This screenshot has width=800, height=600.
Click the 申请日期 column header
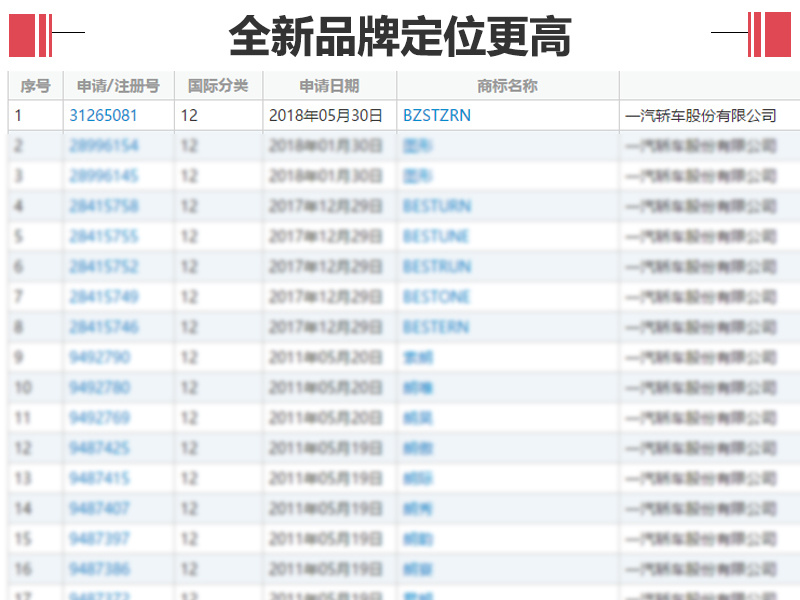329,86
